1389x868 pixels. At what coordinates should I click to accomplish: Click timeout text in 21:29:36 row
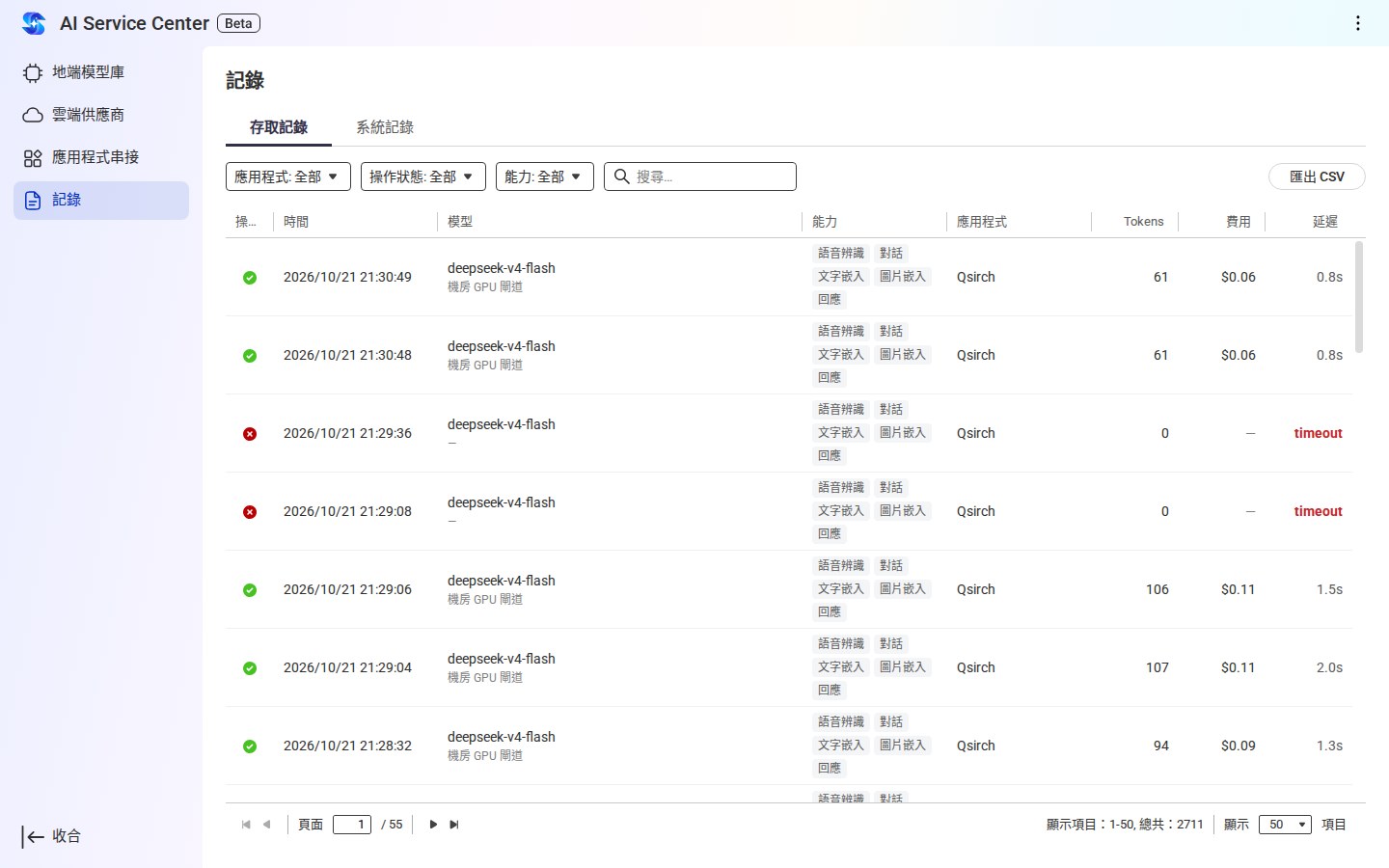[1318, 434]
